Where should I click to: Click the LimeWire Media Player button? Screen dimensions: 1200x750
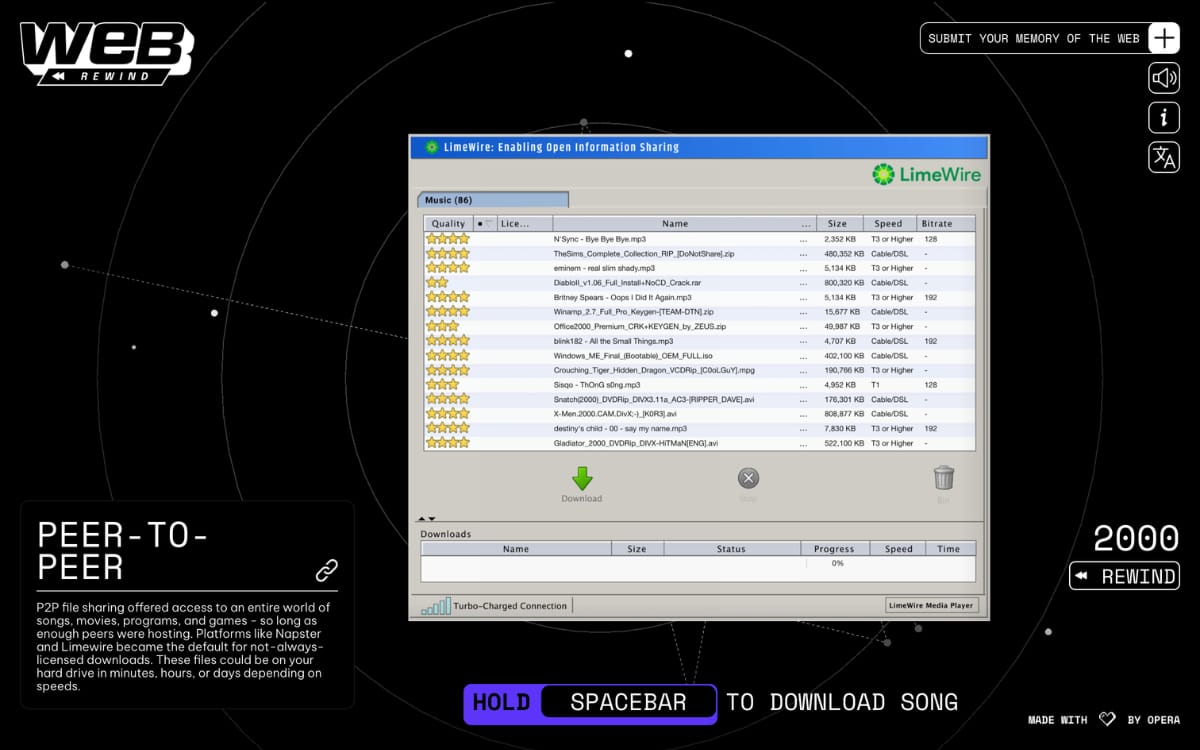point(931,605)
